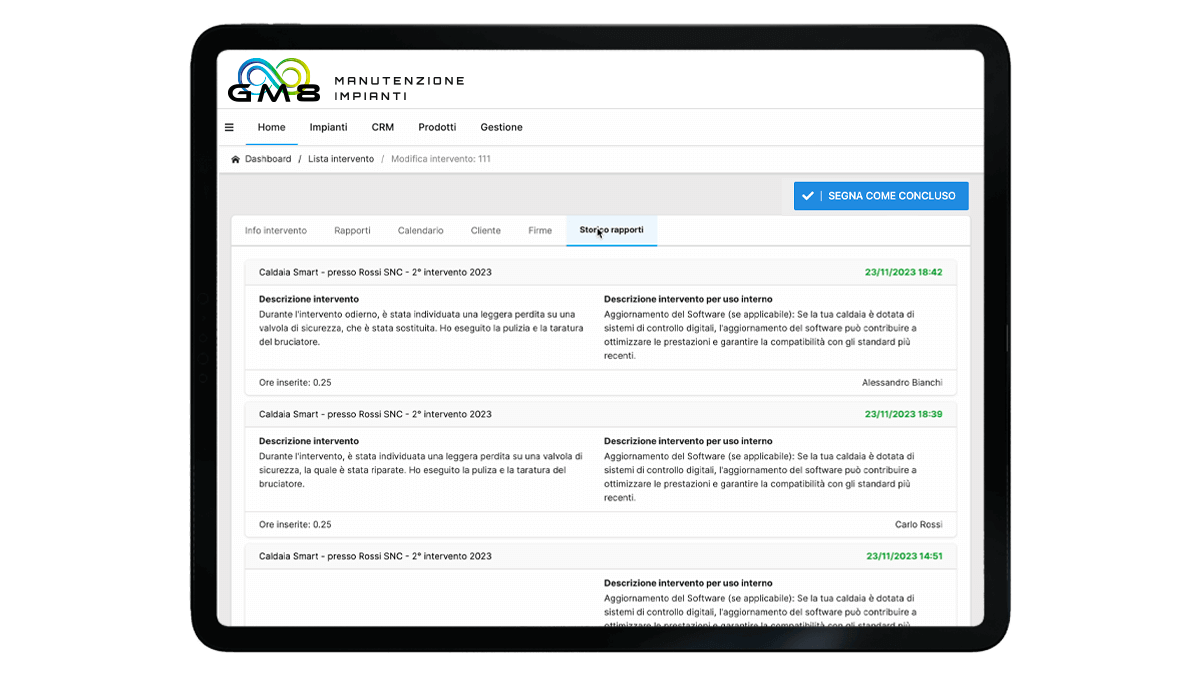
Task: Open the Lista intervento breadcrumb link
Action: coord(341,158)
